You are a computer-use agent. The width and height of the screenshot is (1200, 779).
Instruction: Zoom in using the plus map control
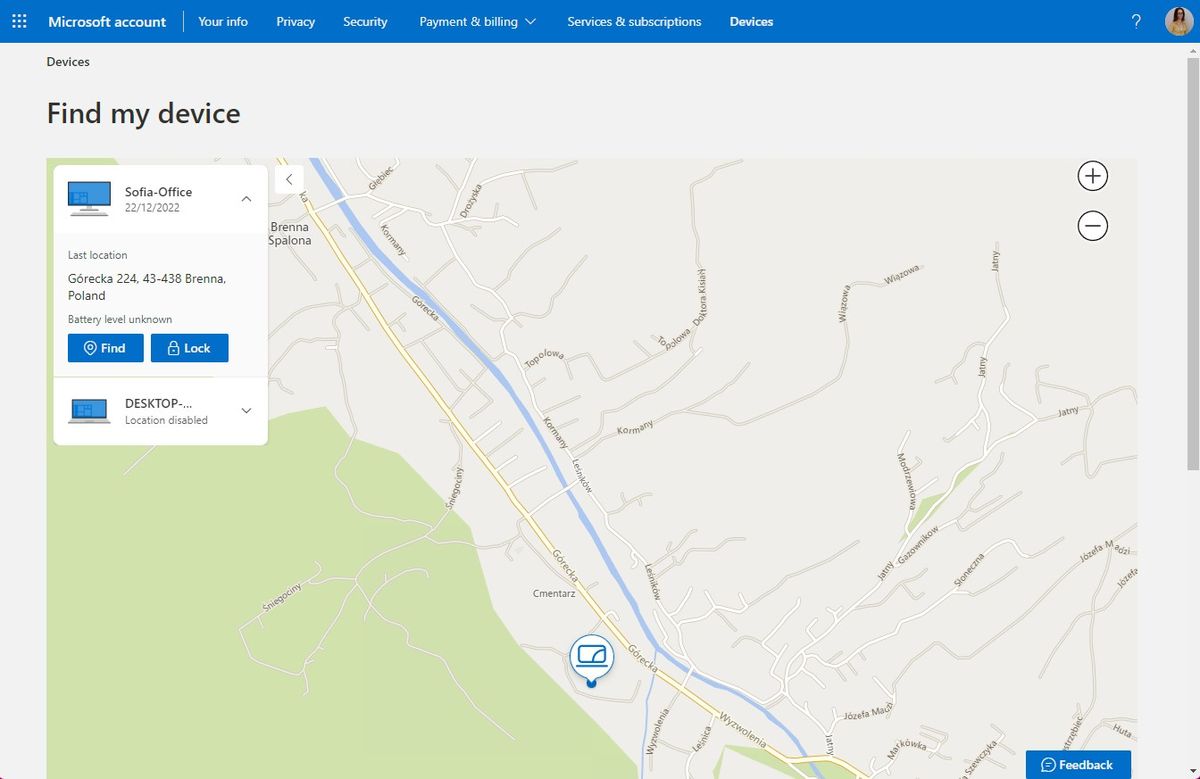tap(1092, 175)
